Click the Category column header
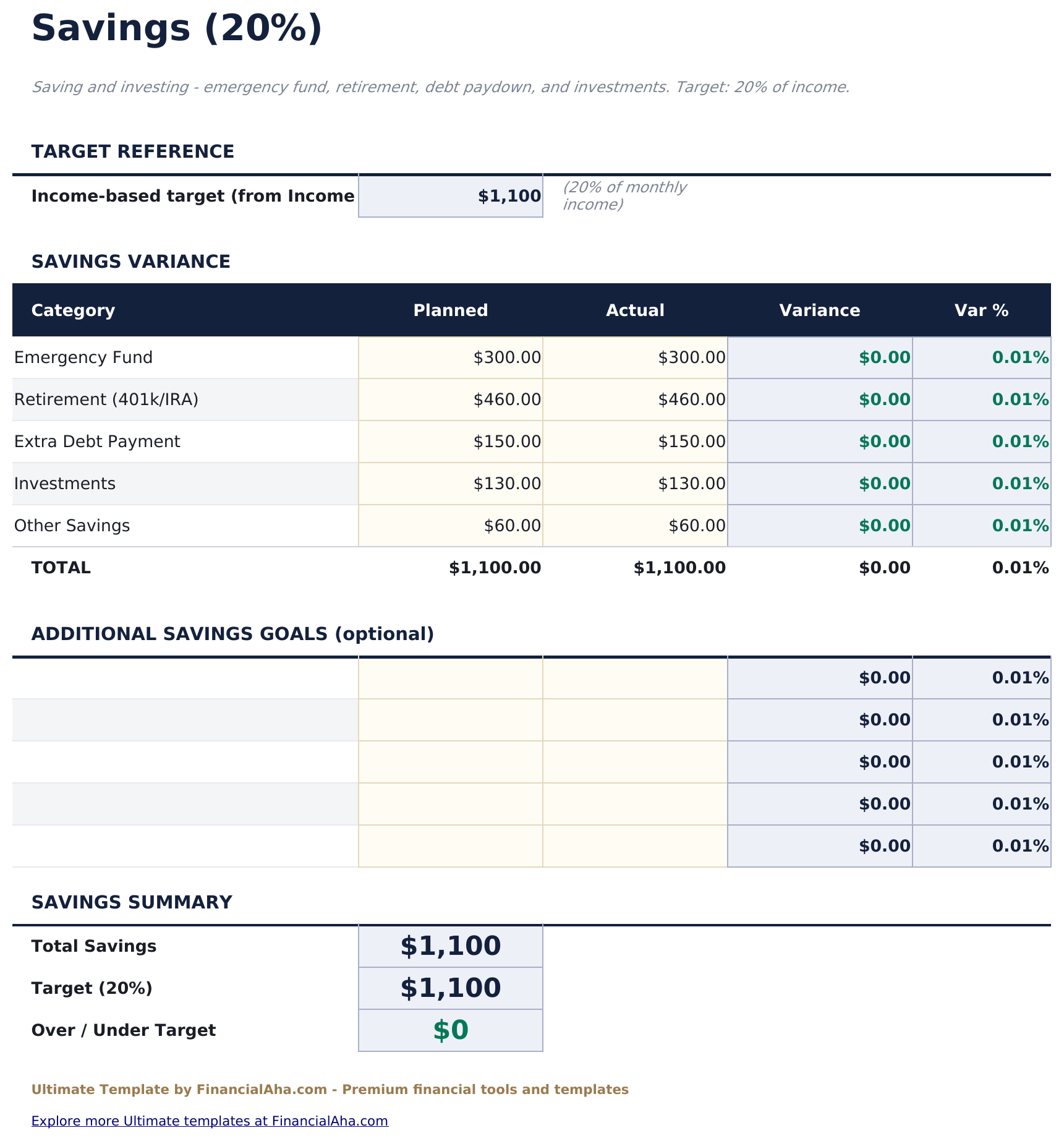 click(x=73, y=310)
